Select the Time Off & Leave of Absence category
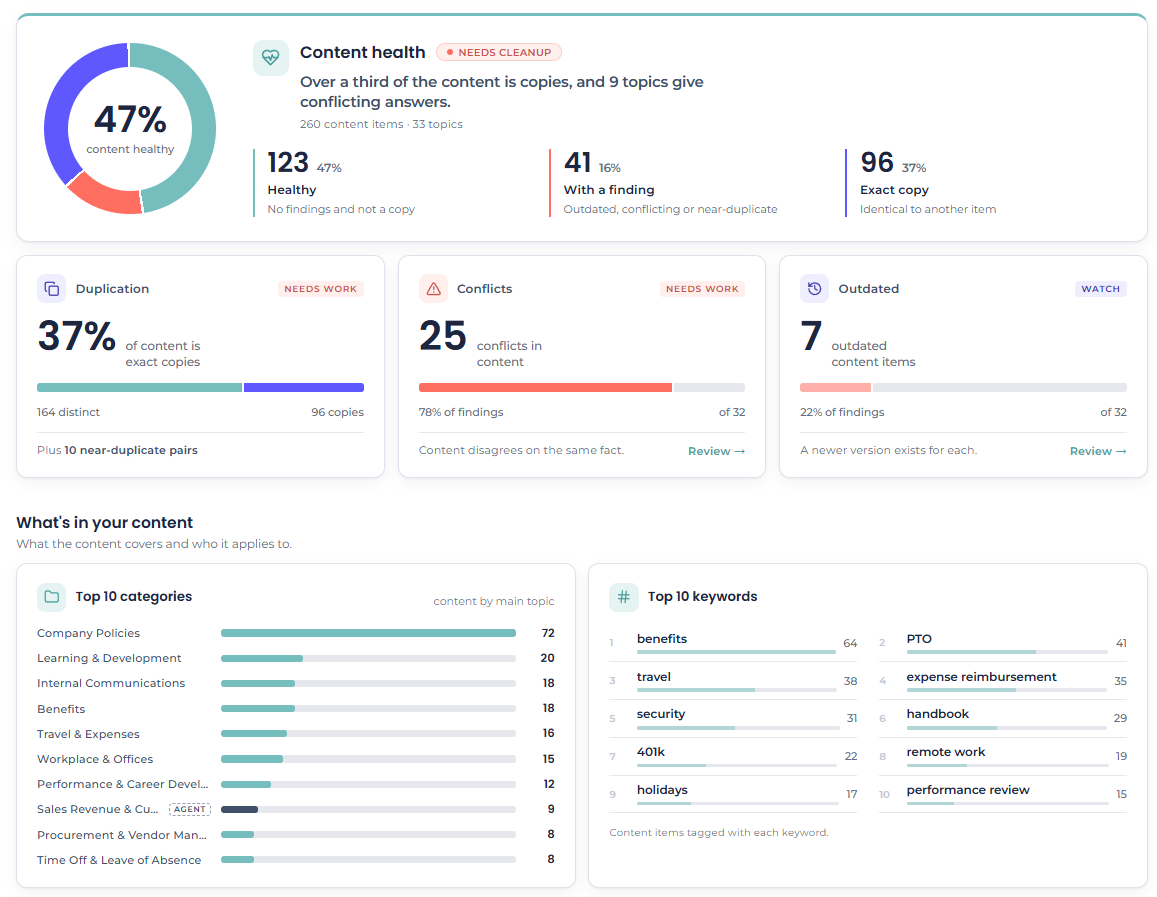Image resolution: width=1157 pixels, height=897 pixels. [296, 859]
